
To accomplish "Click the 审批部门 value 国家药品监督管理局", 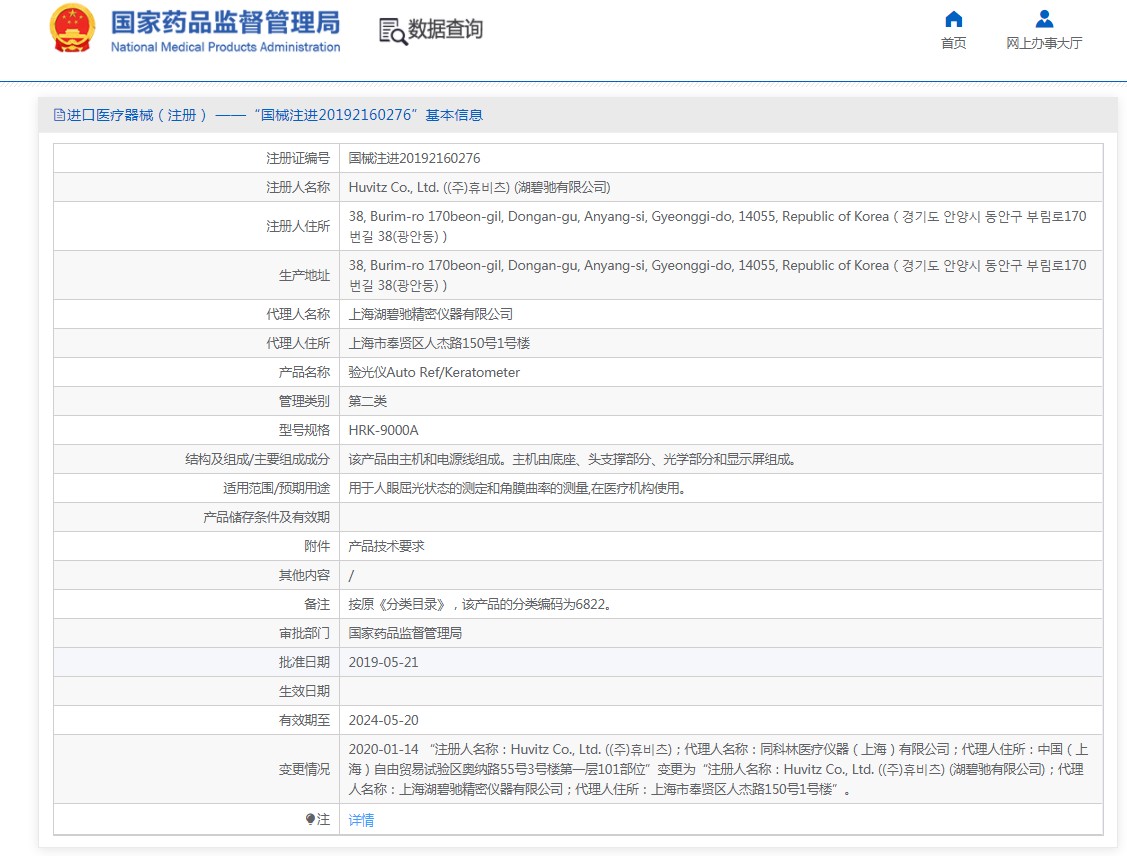I will coord(405,633).
